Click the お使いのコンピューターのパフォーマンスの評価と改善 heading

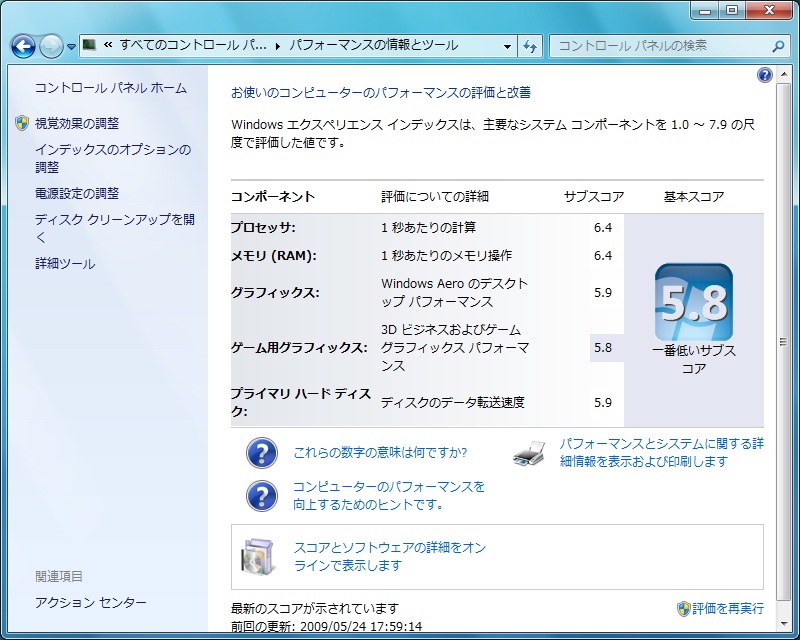click(381, 92)
